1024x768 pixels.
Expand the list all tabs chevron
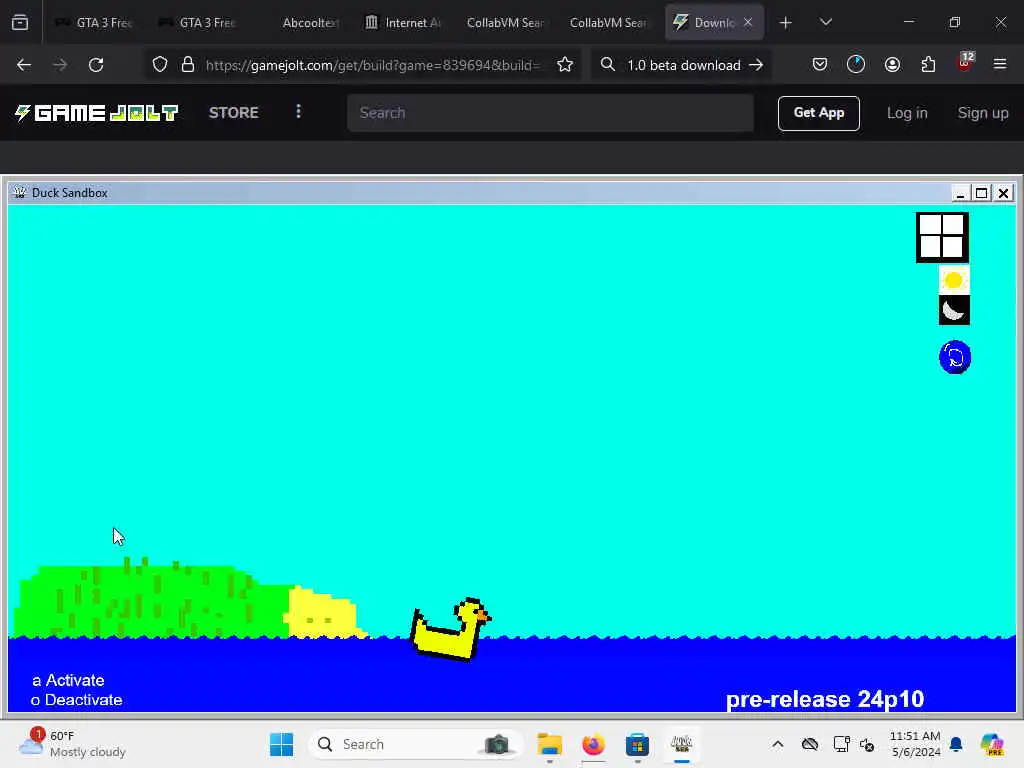click(x=825, y=23)
